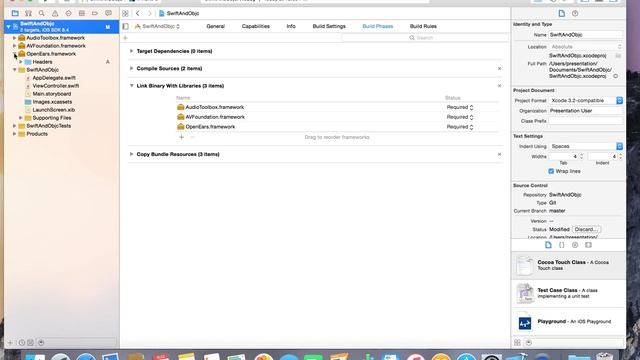This screenshot has width=640, height=360.
Task: Click the add file plus at navigator bottom
Action: [10, 342]
